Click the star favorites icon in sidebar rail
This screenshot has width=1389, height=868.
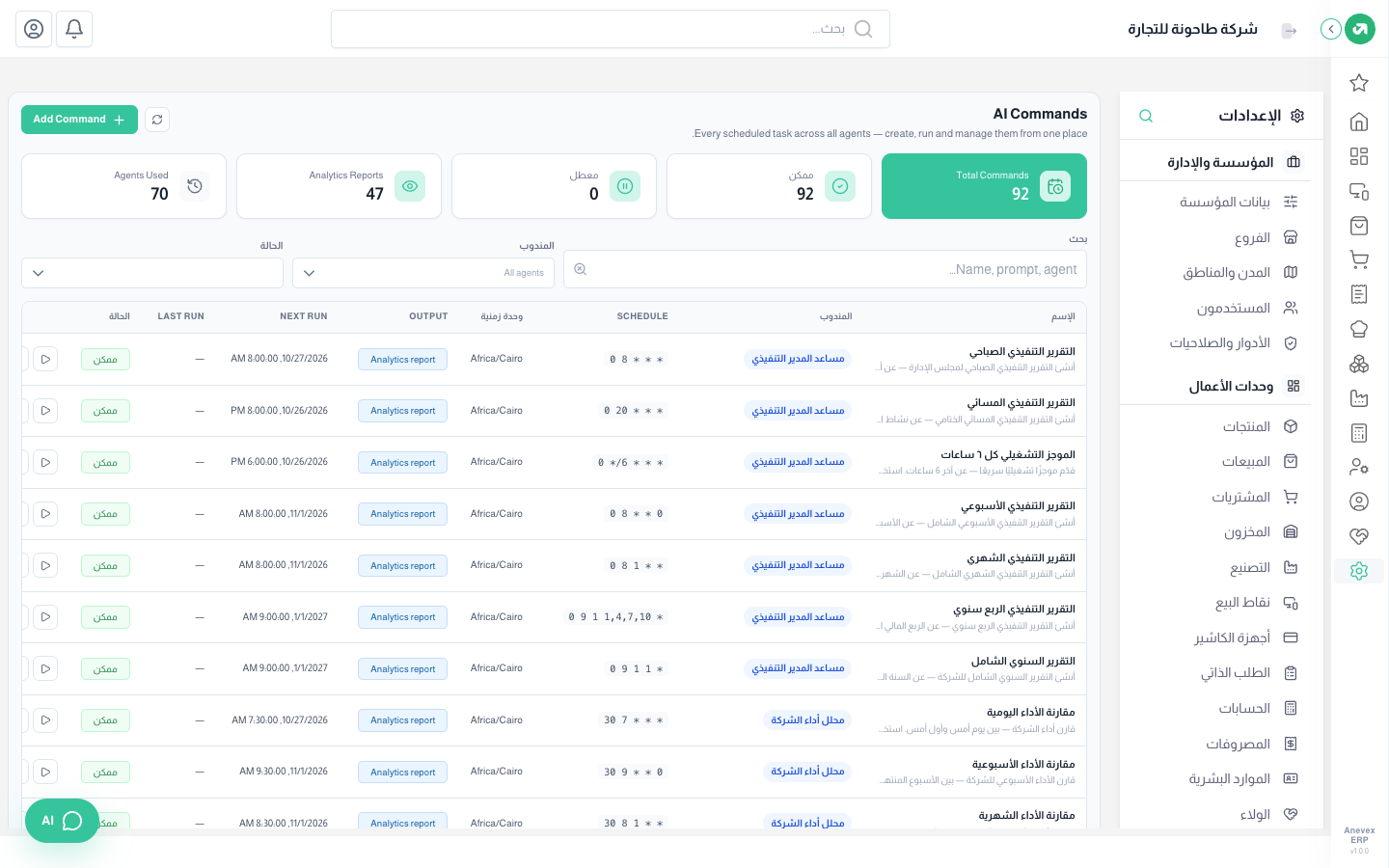coord(1359,83)
